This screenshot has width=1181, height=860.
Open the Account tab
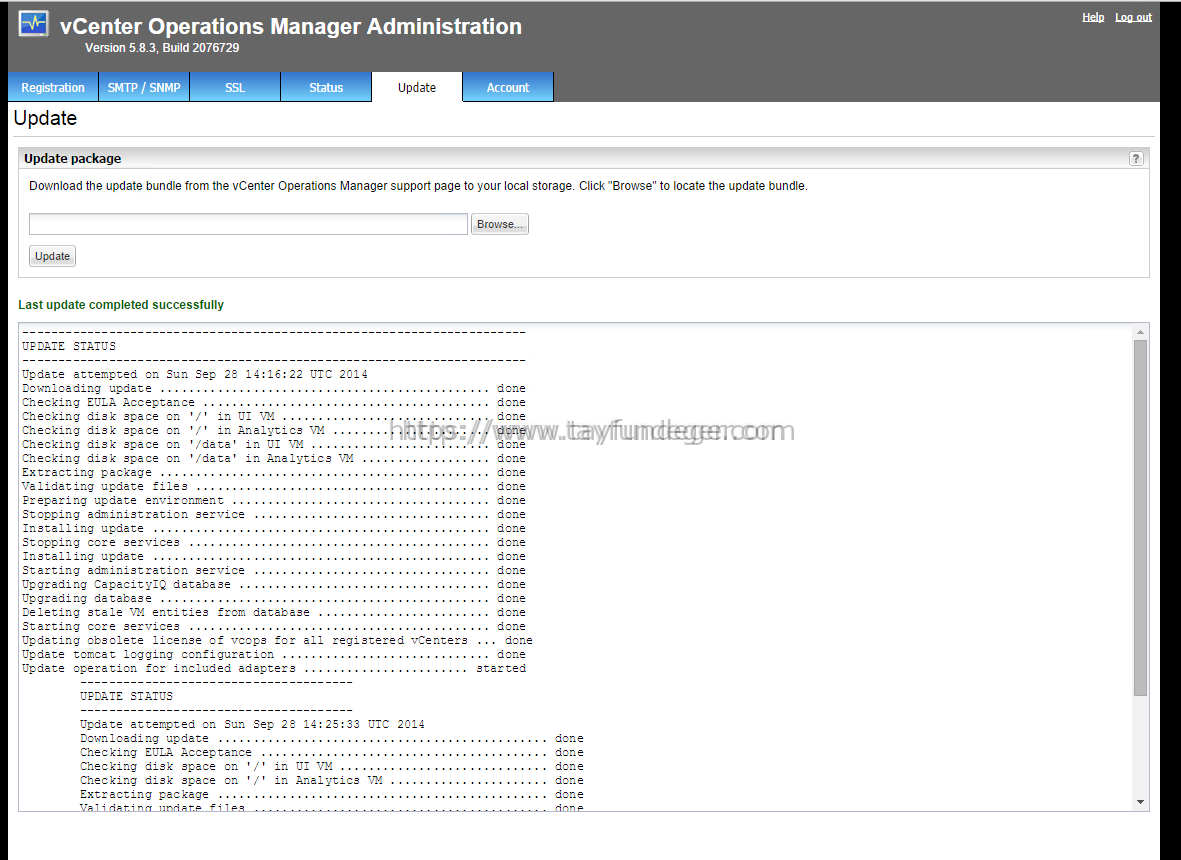[508, 87]
